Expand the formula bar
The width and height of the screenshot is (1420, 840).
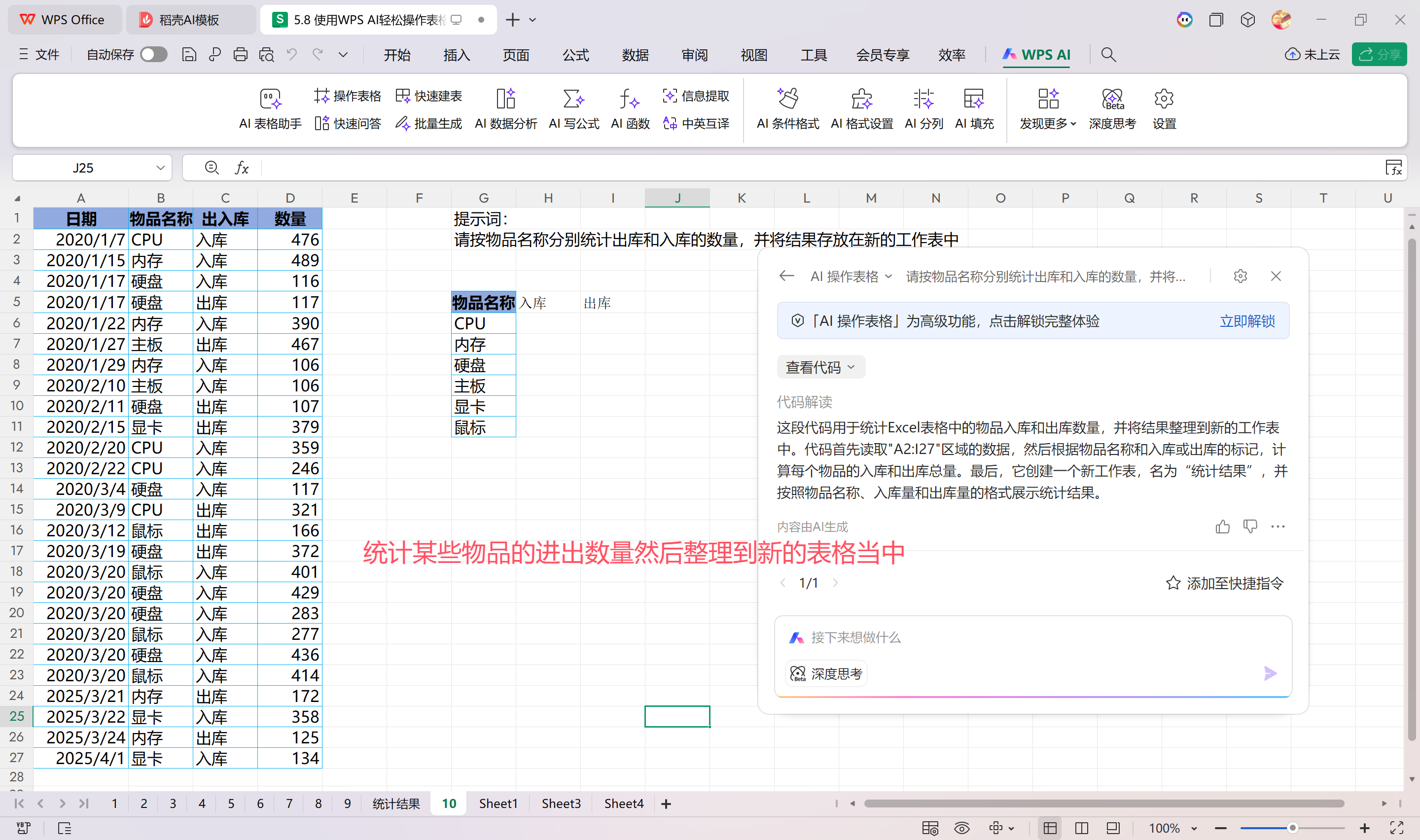[x=1393, y=168]
